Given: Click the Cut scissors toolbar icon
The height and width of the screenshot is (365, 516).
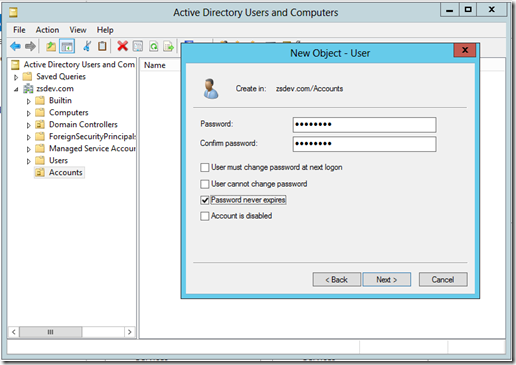Looking at the screenshot, I should pyautogui.click(x=87, y=46).
